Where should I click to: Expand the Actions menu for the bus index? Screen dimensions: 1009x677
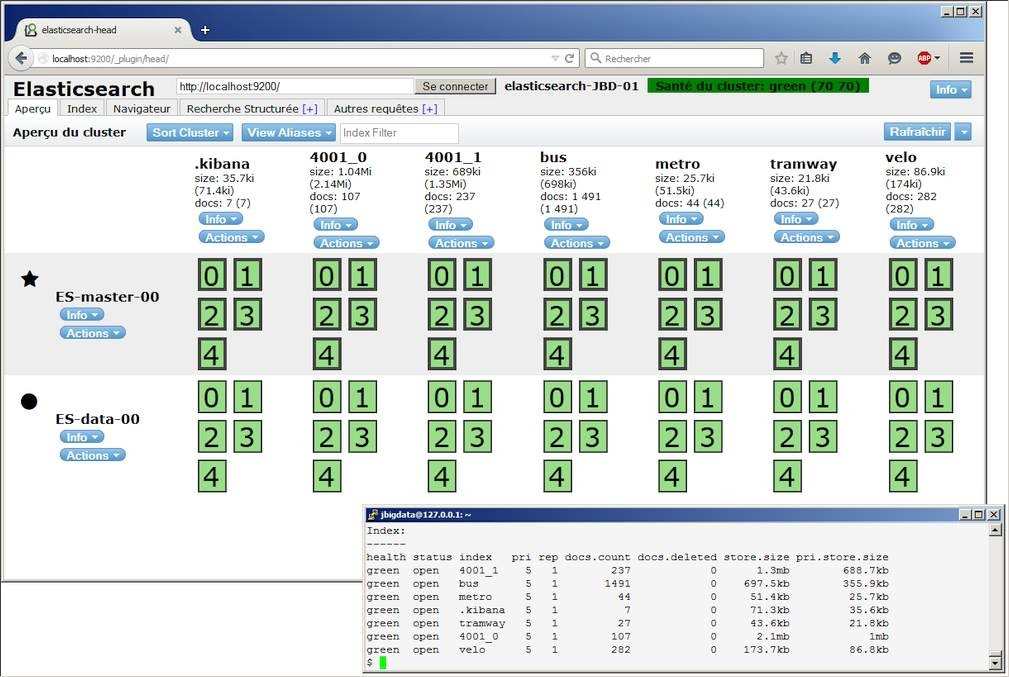pos(575,242)
